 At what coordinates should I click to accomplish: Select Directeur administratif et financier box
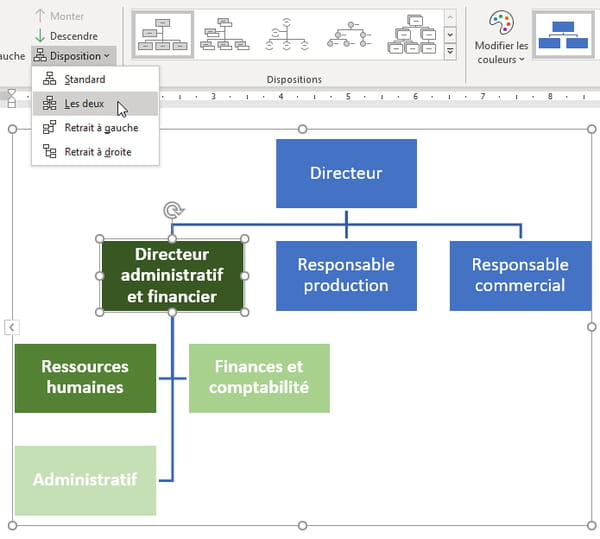tap(172, 275)
